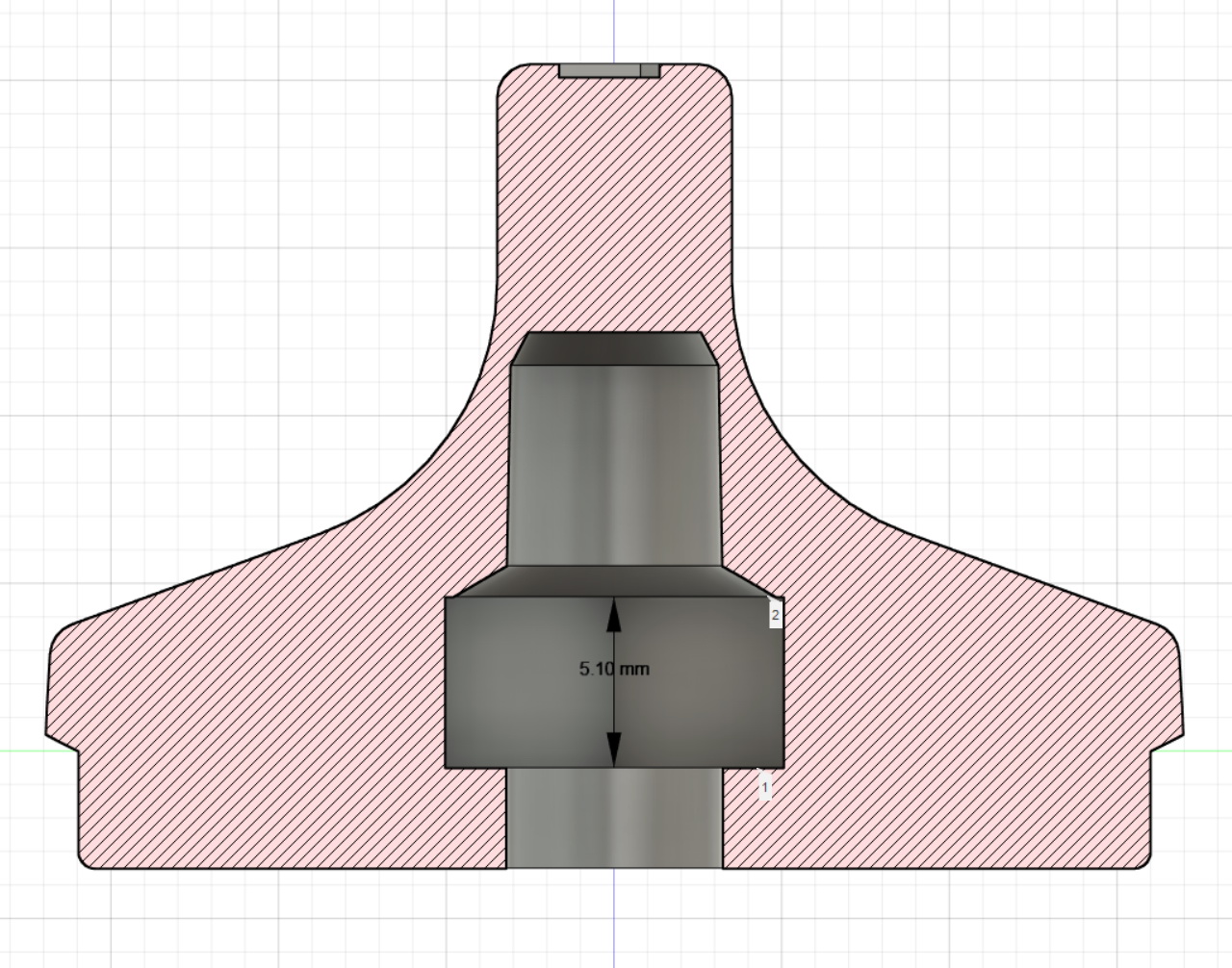Click the vertical blue axis line above part

pyautogui.click(x=614, y=29)
